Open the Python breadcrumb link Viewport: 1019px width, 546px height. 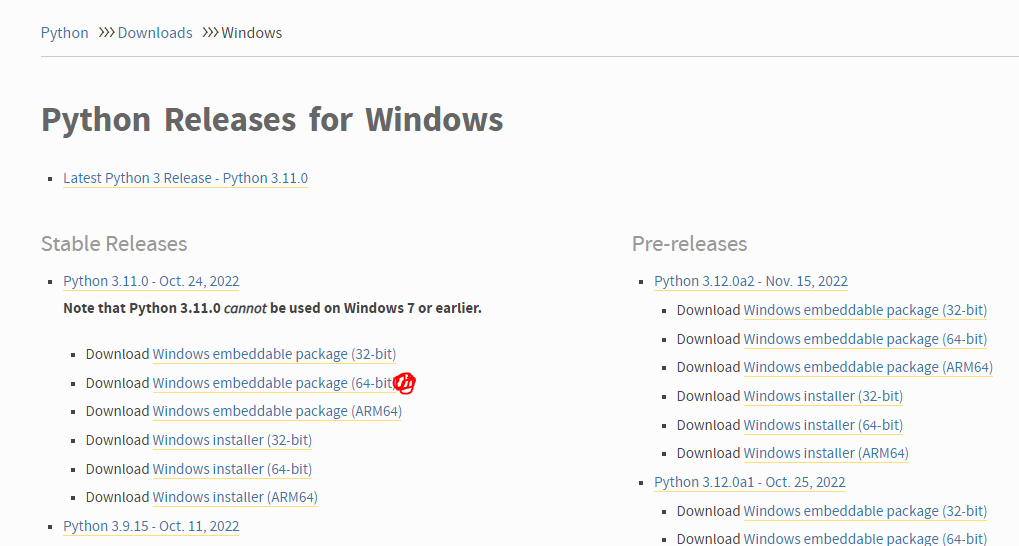(64, 32)
